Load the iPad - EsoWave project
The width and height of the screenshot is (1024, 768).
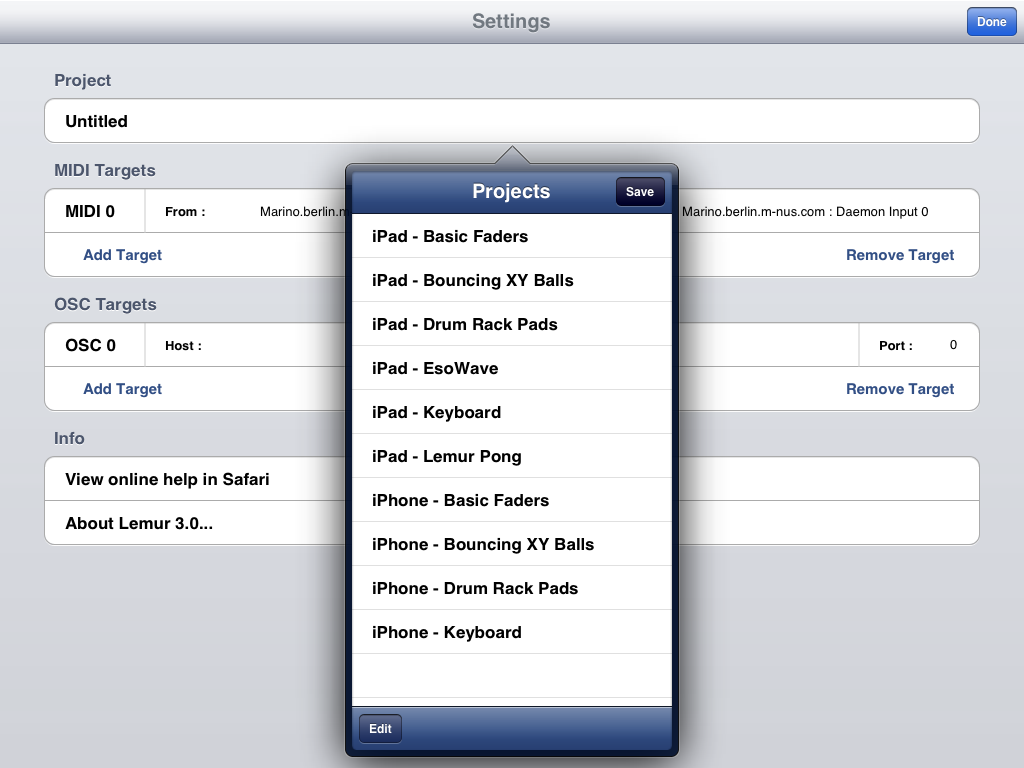(x=511, y=369)
